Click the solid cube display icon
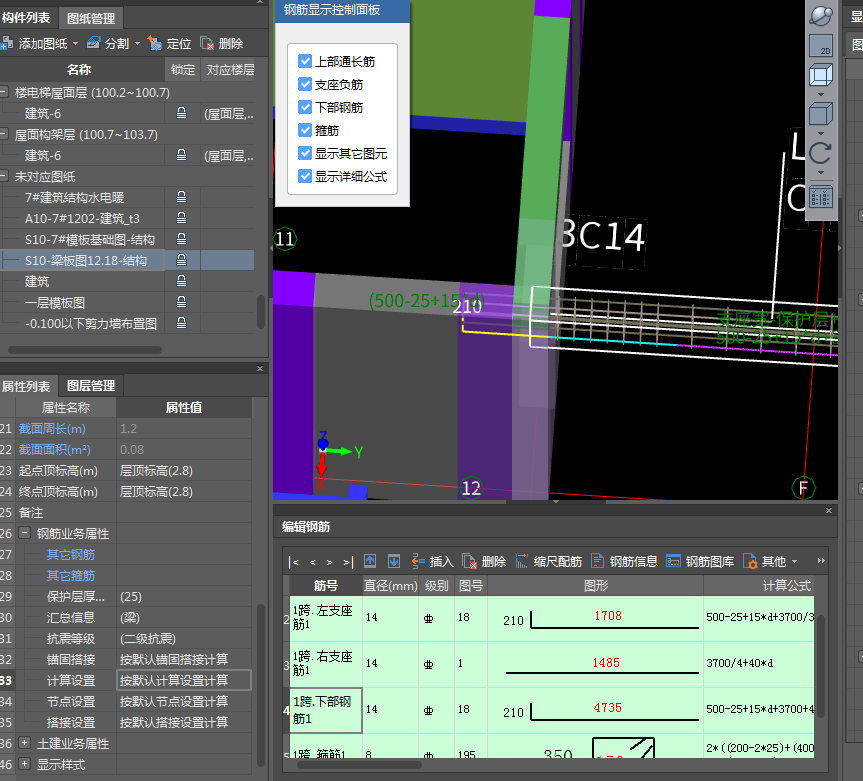863x781 pixels. 821,114
